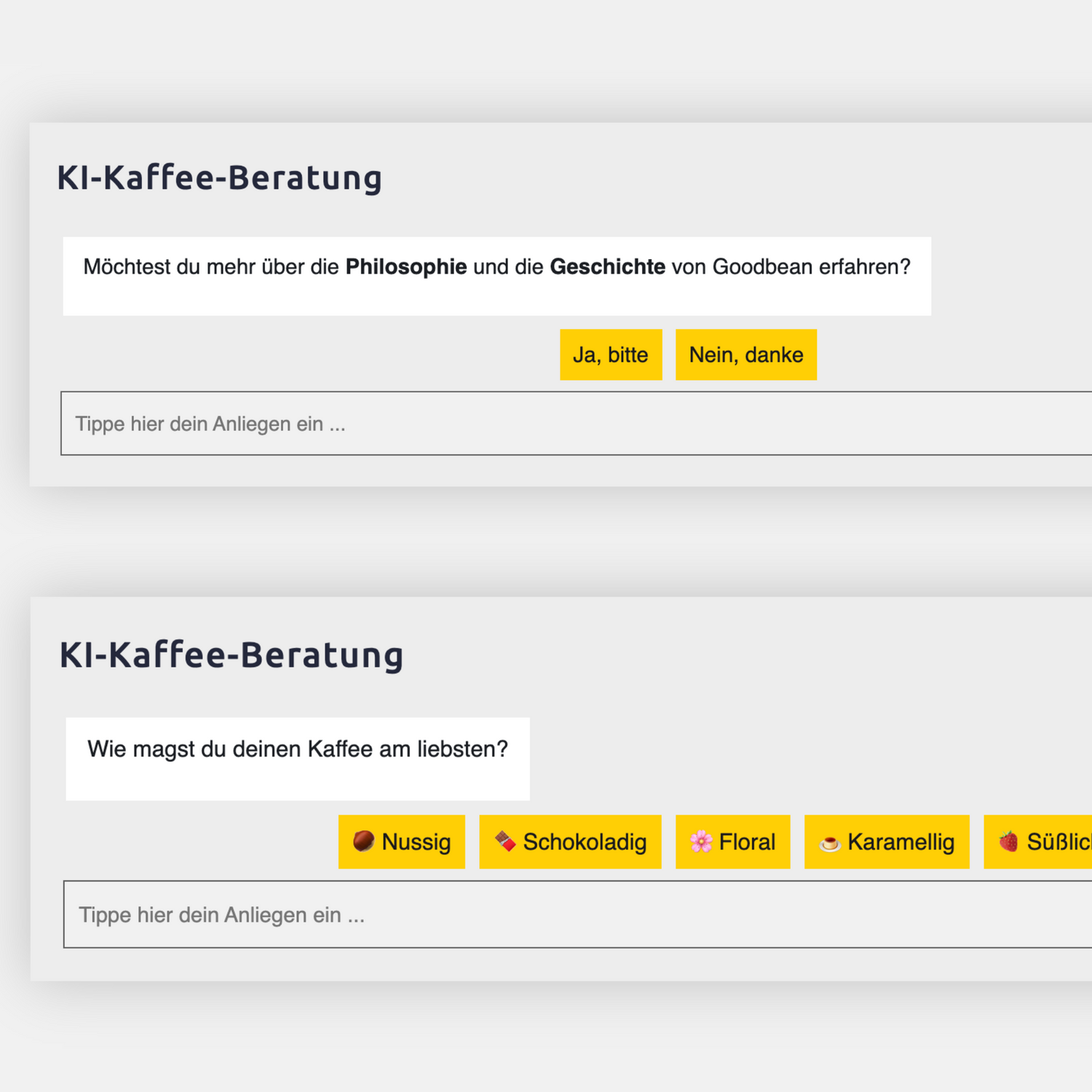
Task: Click the pink blossom emoji on Floral
Action: tap(701, 842)
